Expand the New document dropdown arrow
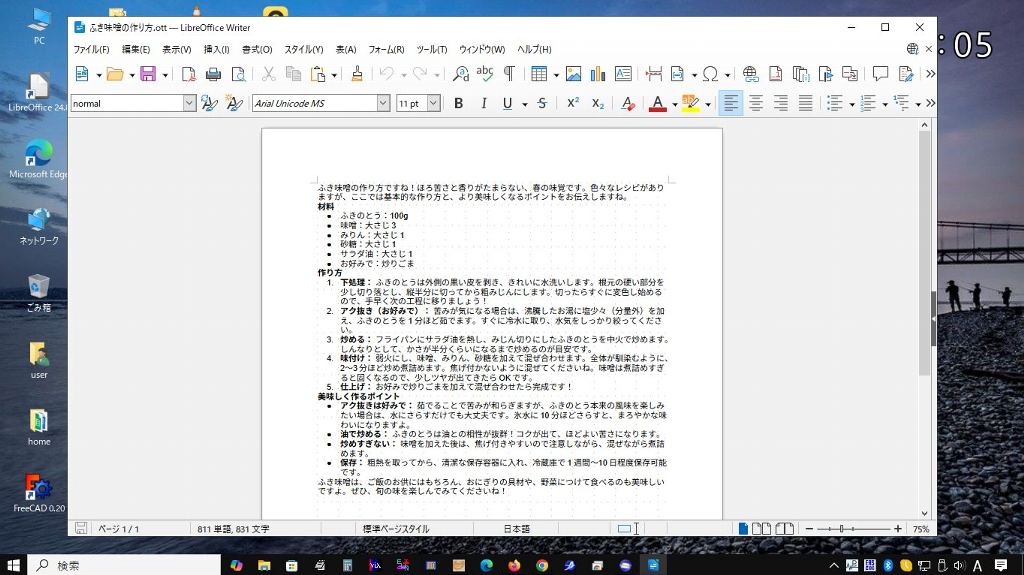 click(x=99, y=74)
